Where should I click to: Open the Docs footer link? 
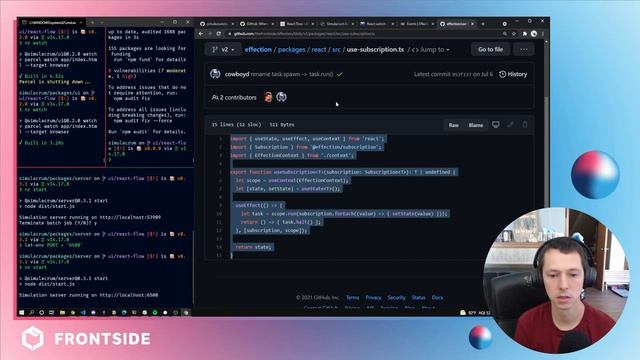coord(437,298)
